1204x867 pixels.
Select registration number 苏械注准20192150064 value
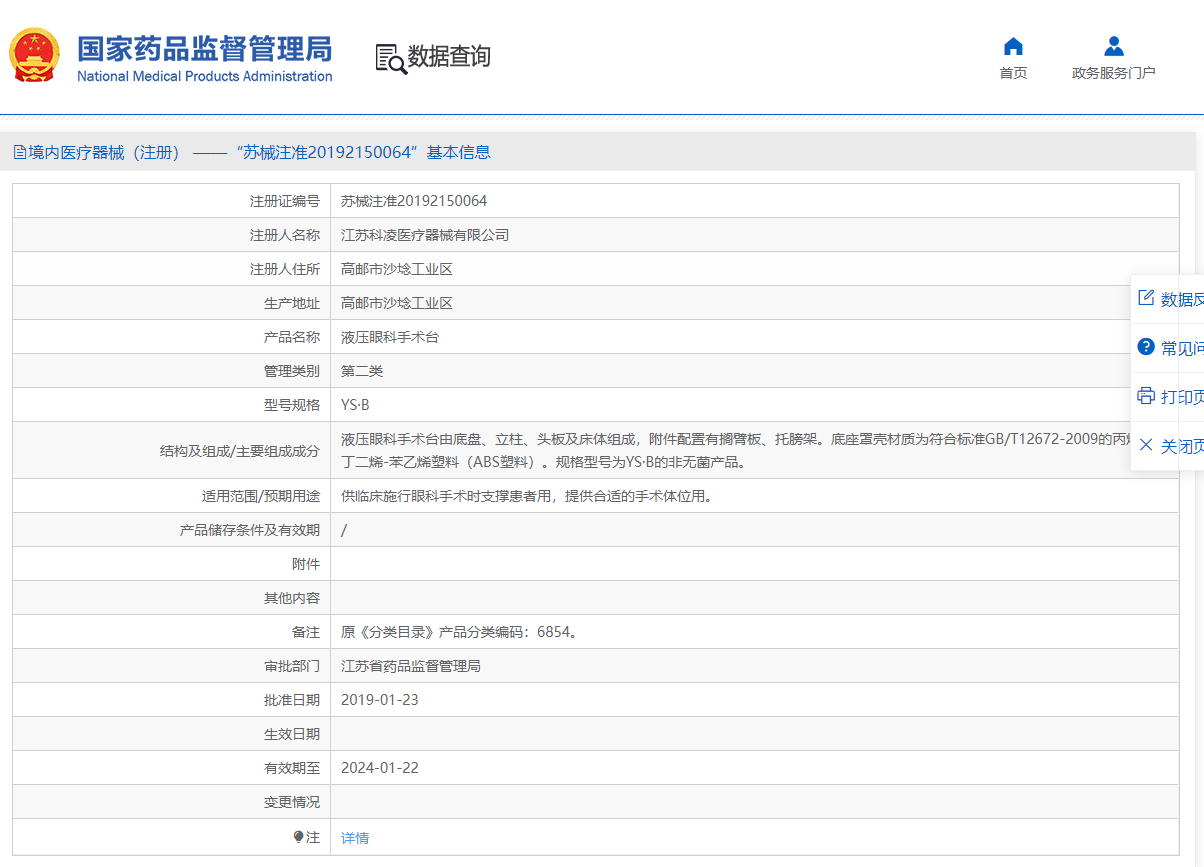[x=414, y=201]
